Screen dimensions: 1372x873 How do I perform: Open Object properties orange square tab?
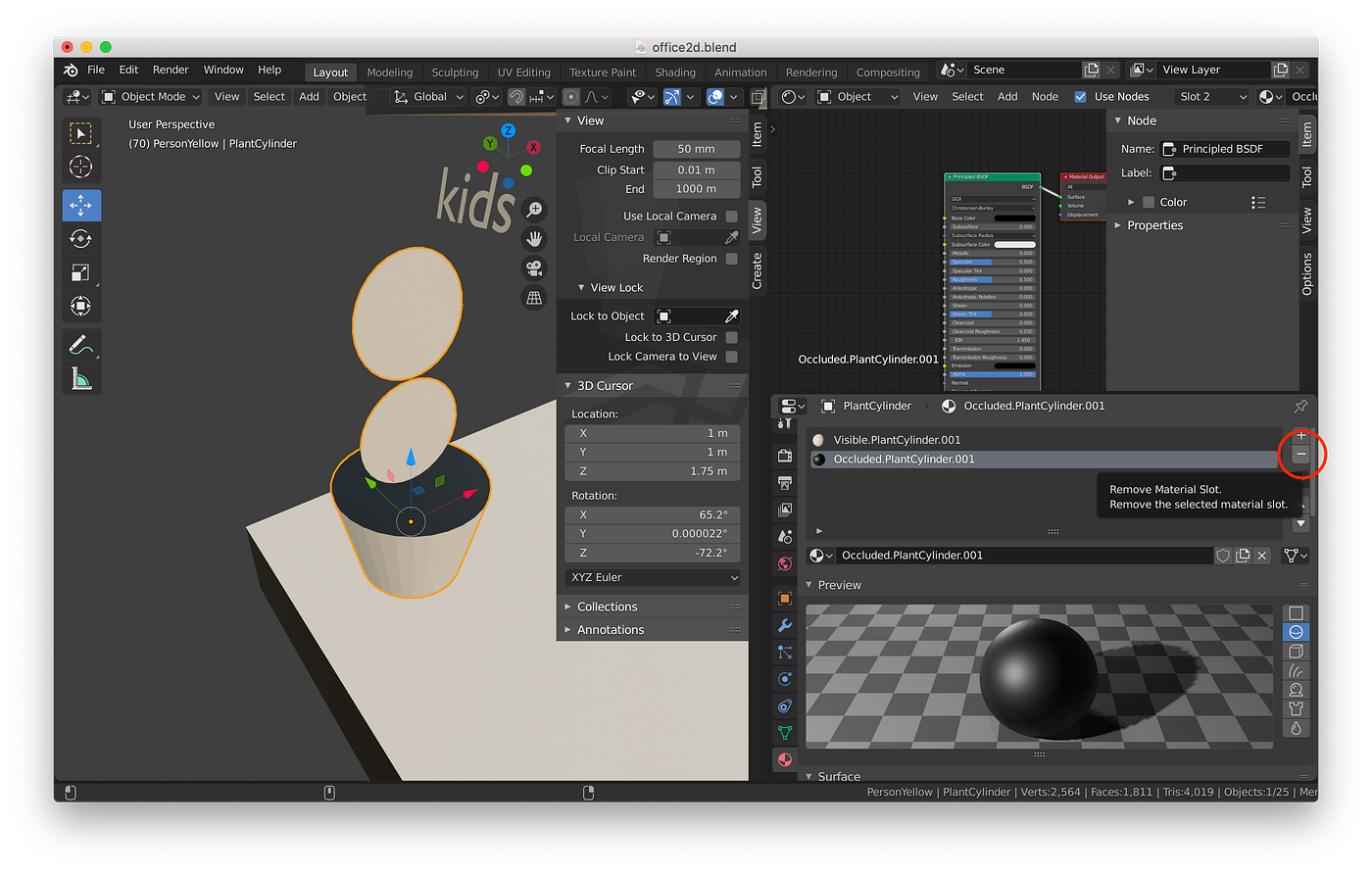click(x=785, y=598)
